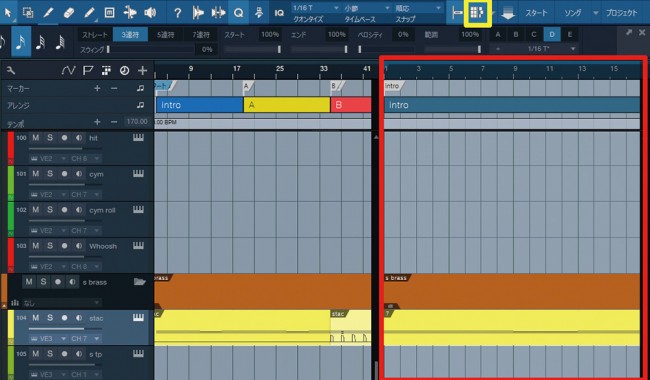This screenshot has width=650, height=380.
Task: Show automation with the curve icon
Action: point(68,70)
